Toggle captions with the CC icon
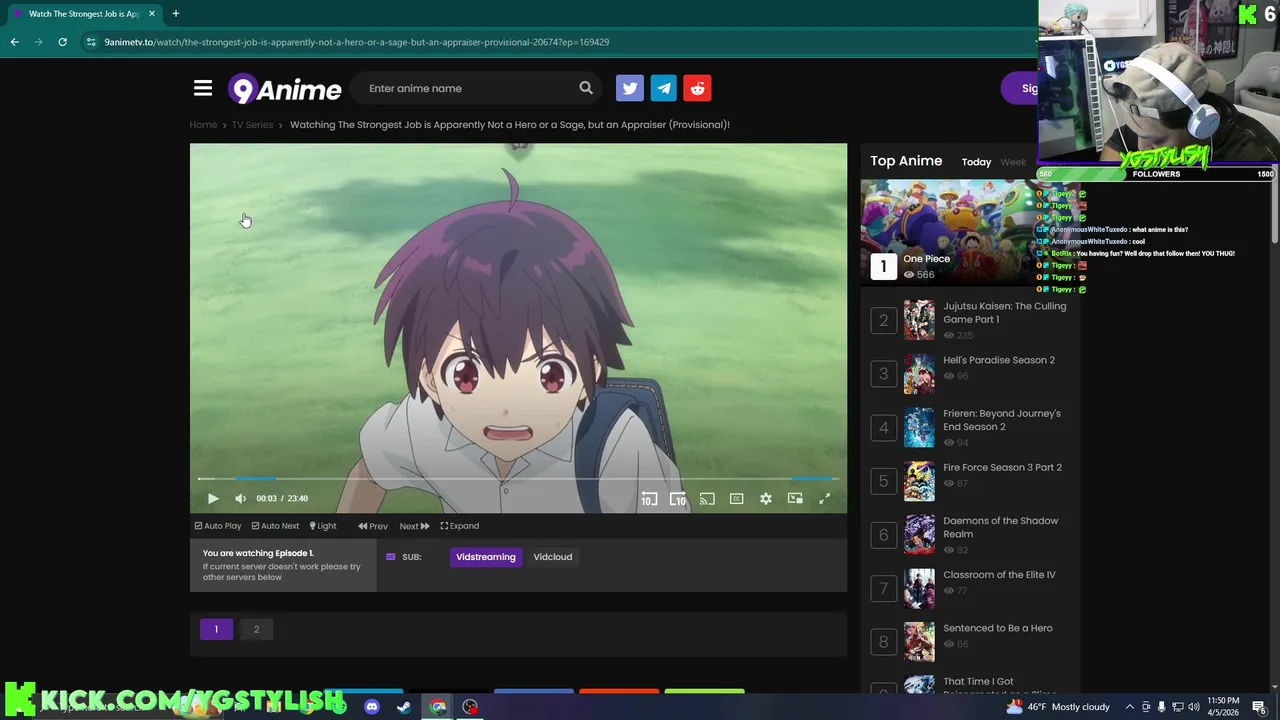Image resolution: width=1280 pixels, height=720 pixels. [736, 498]
